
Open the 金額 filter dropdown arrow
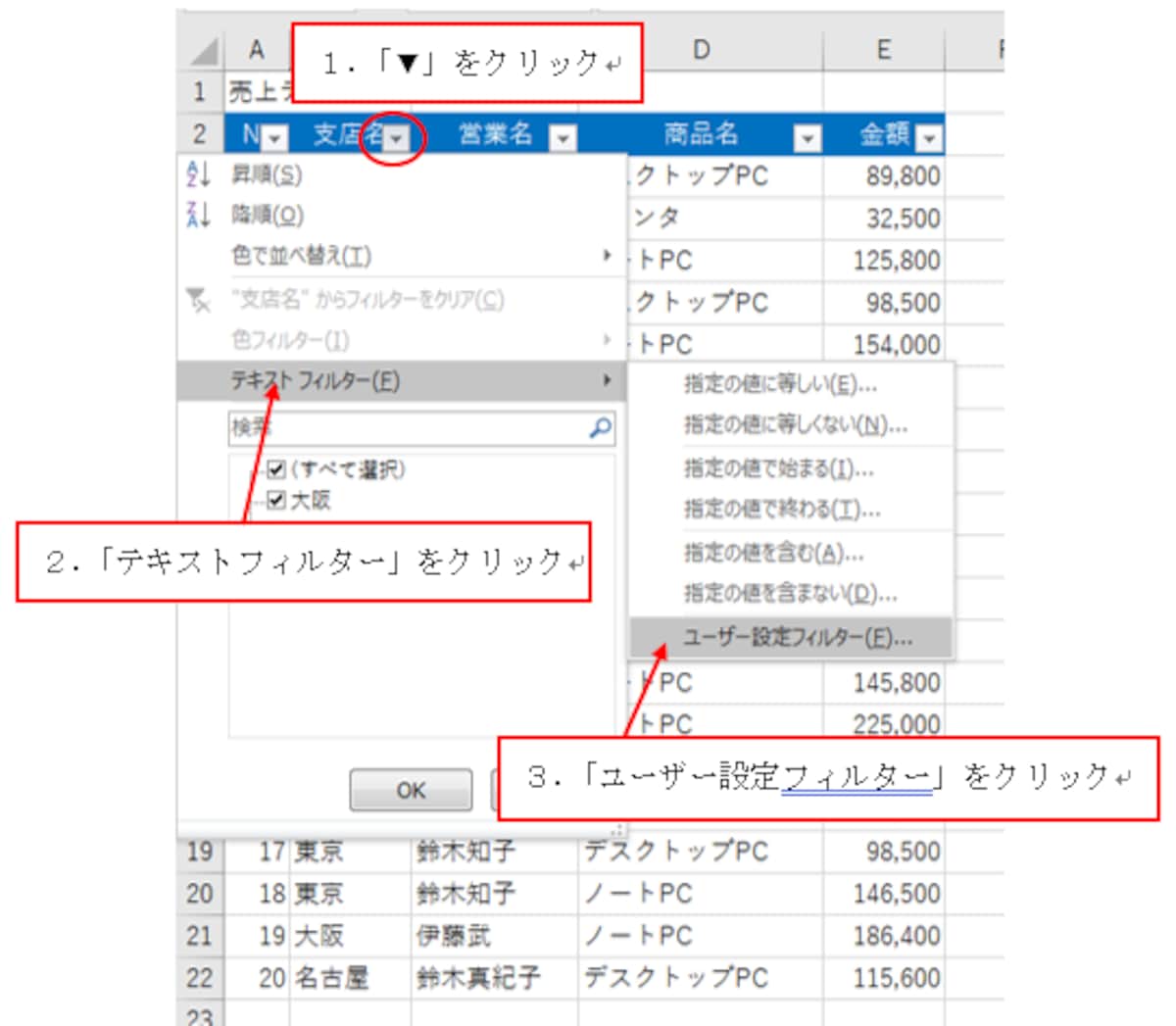[929, 139]
